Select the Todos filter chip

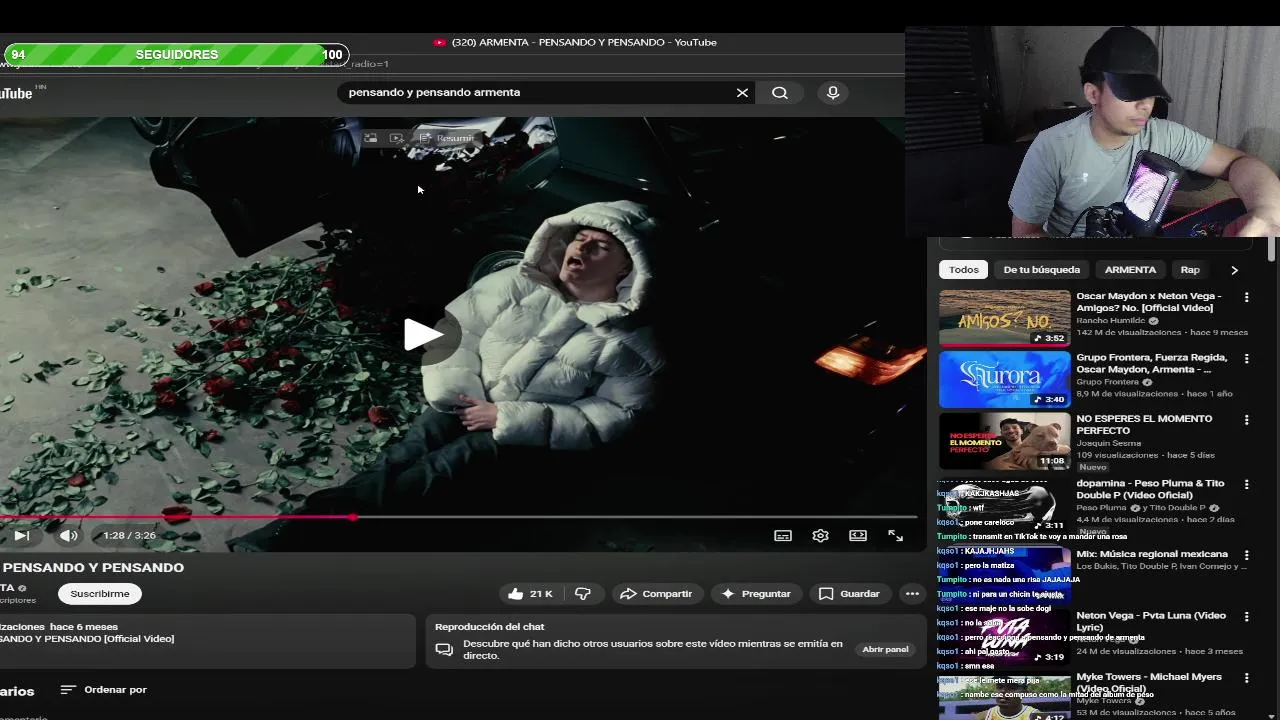click(x=964, y=270)
